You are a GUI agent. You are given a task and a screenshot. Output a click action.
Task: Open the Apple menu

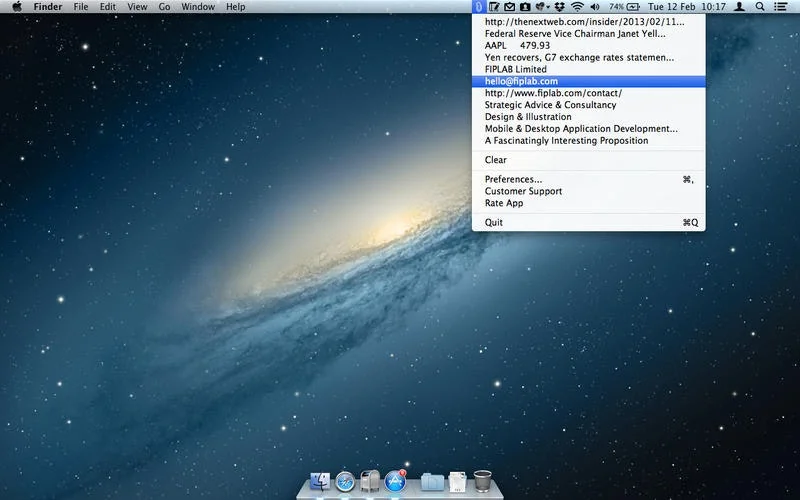(x=17, y=7)
